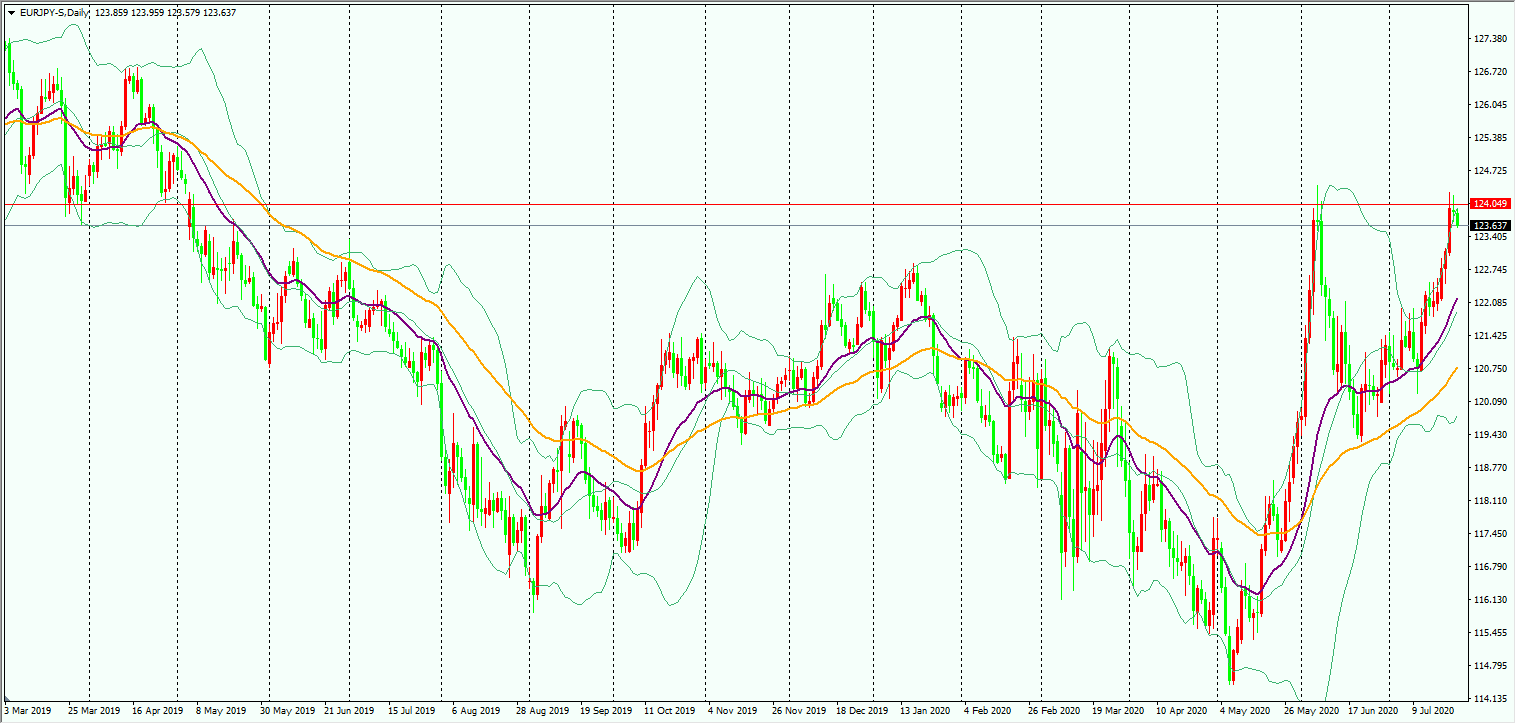Click the EURJPY-S,Daily chart title

click(54, 12)
